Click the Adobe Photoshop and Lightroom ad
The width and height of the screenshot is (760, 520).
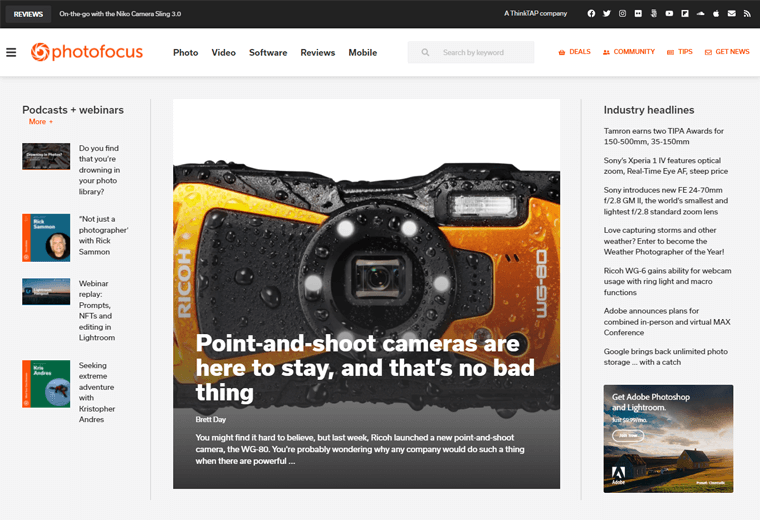click(668, 438)
